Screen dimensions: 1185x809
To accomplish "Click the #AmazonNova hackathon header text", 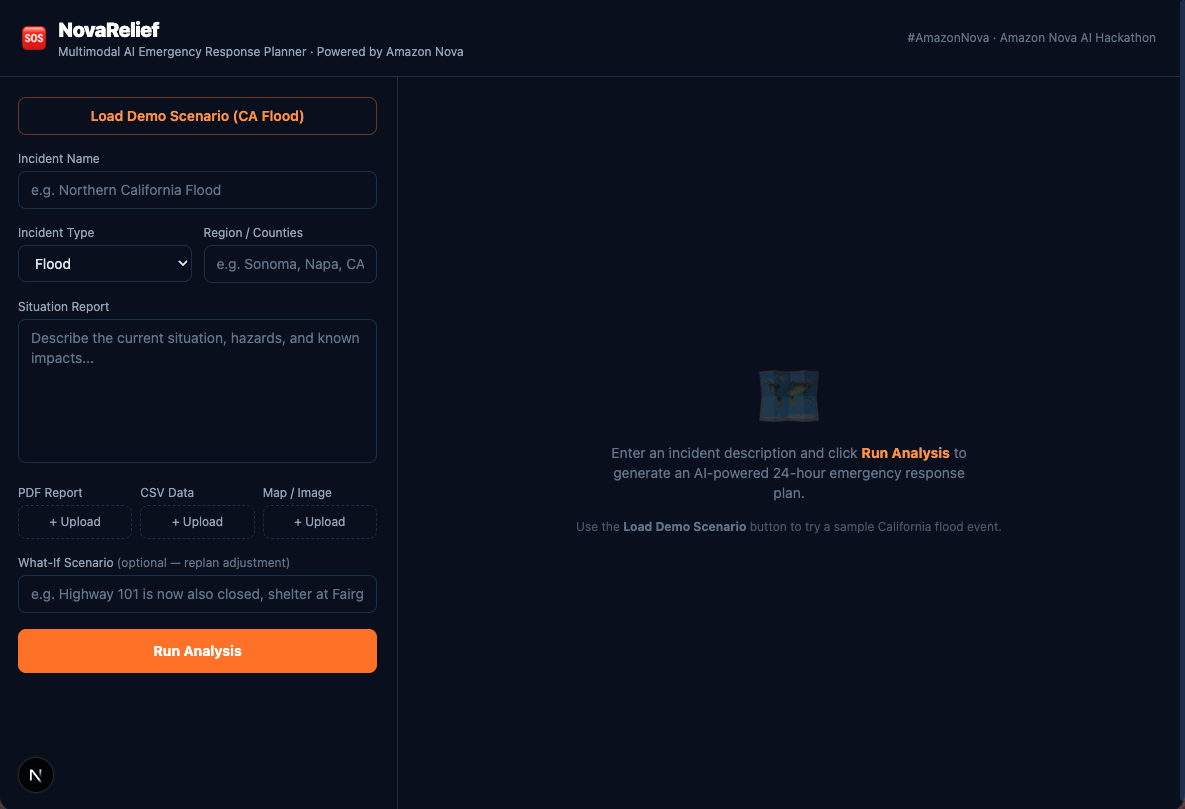I will point(1031,38).
